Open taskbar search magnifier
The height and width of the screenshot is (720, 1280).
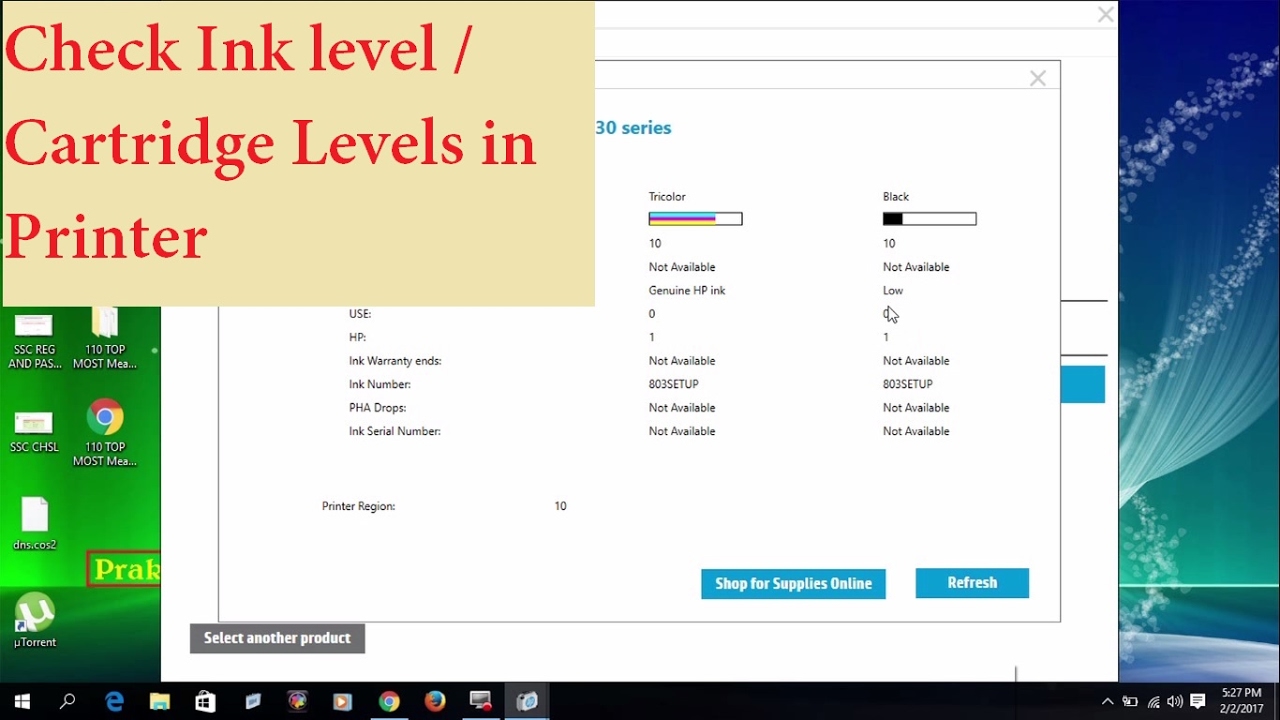68,702
